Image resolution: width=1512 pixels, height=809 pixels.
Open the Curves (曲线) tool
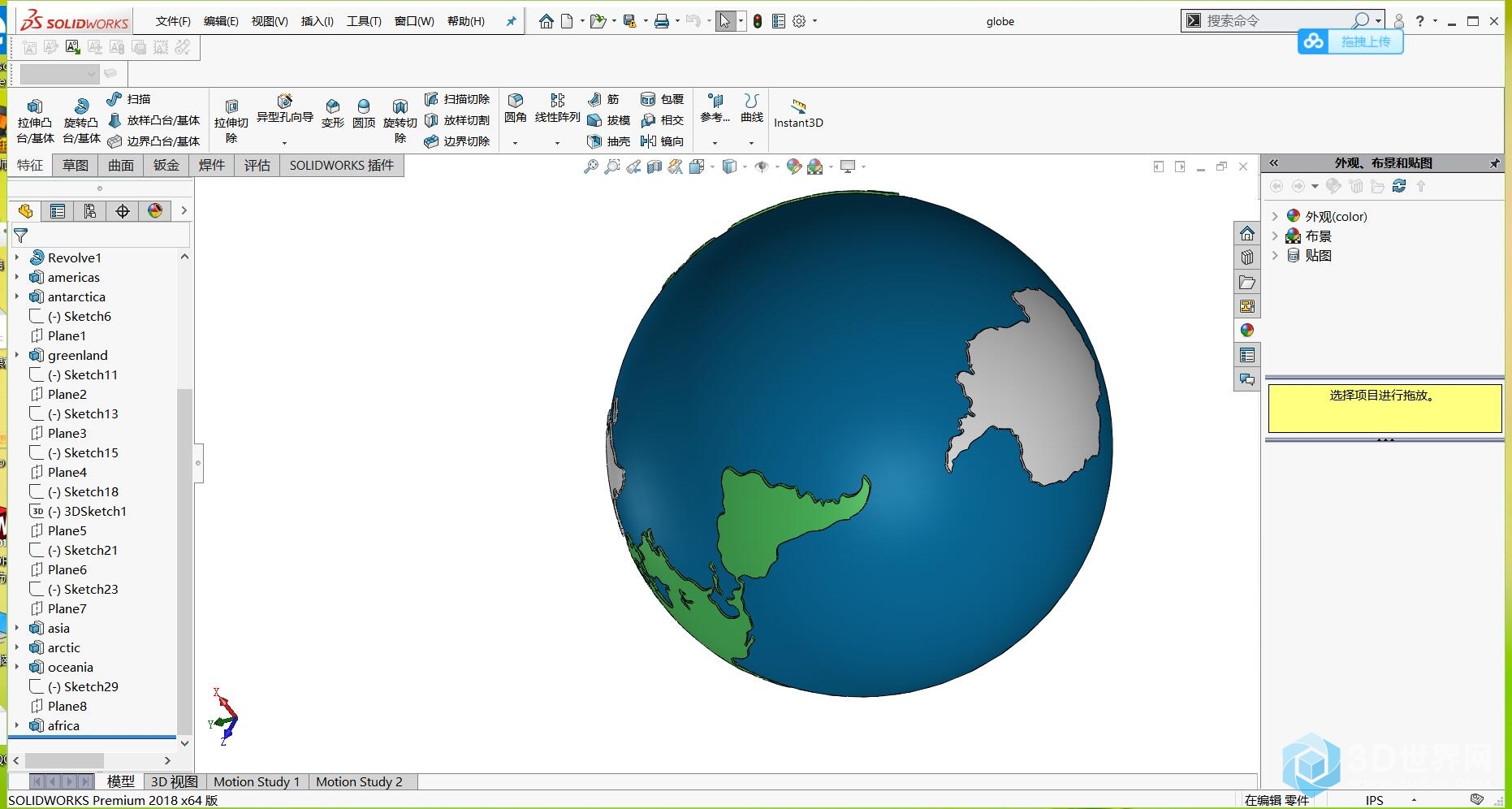tap(752, 109)
